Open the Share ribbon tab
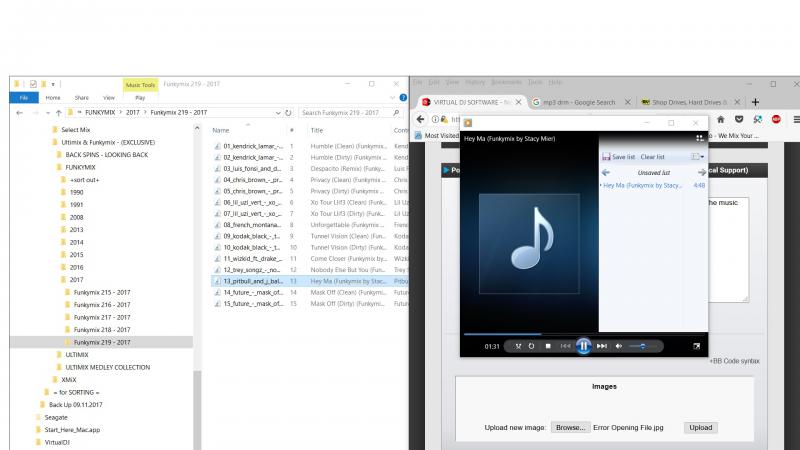This screenshot has height=450, width=800. click(x=82, y=97)
